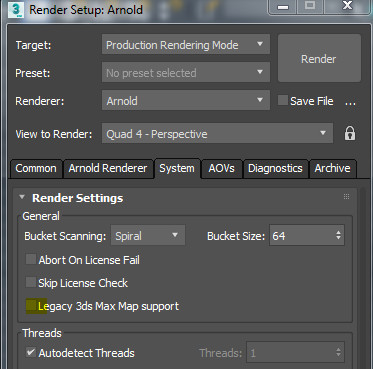Select the System tab
This screenshot has width=373, height=369.
point(177,168)
